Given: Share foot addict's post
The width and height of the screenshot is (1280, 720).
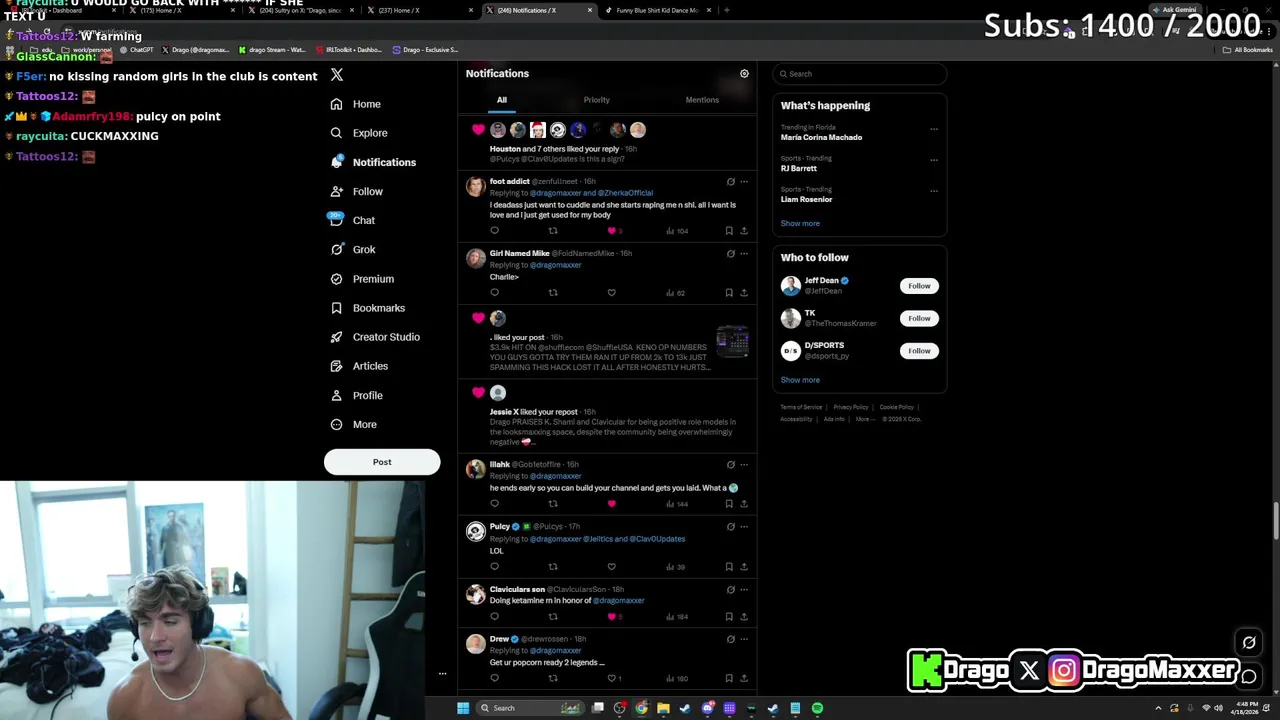Looking at the screenshot, I should click(744, 231).
